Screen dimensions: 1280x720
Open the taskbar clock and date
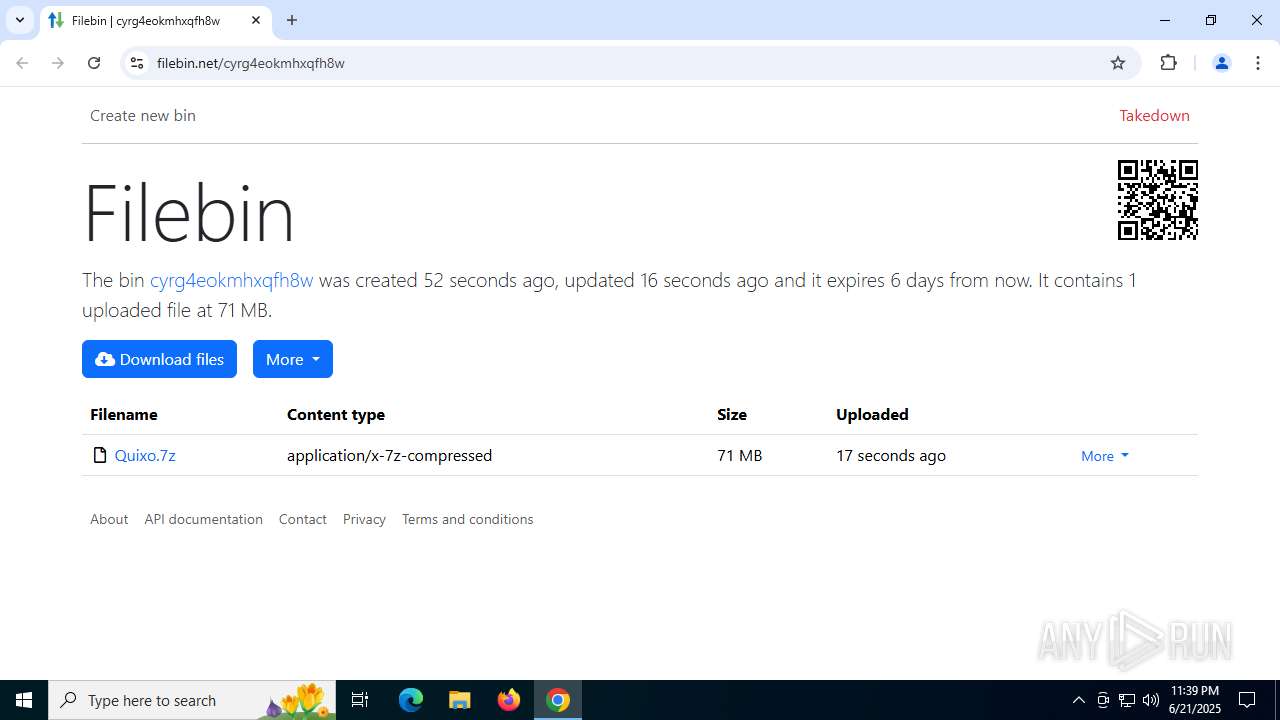tap(1194, 700)
